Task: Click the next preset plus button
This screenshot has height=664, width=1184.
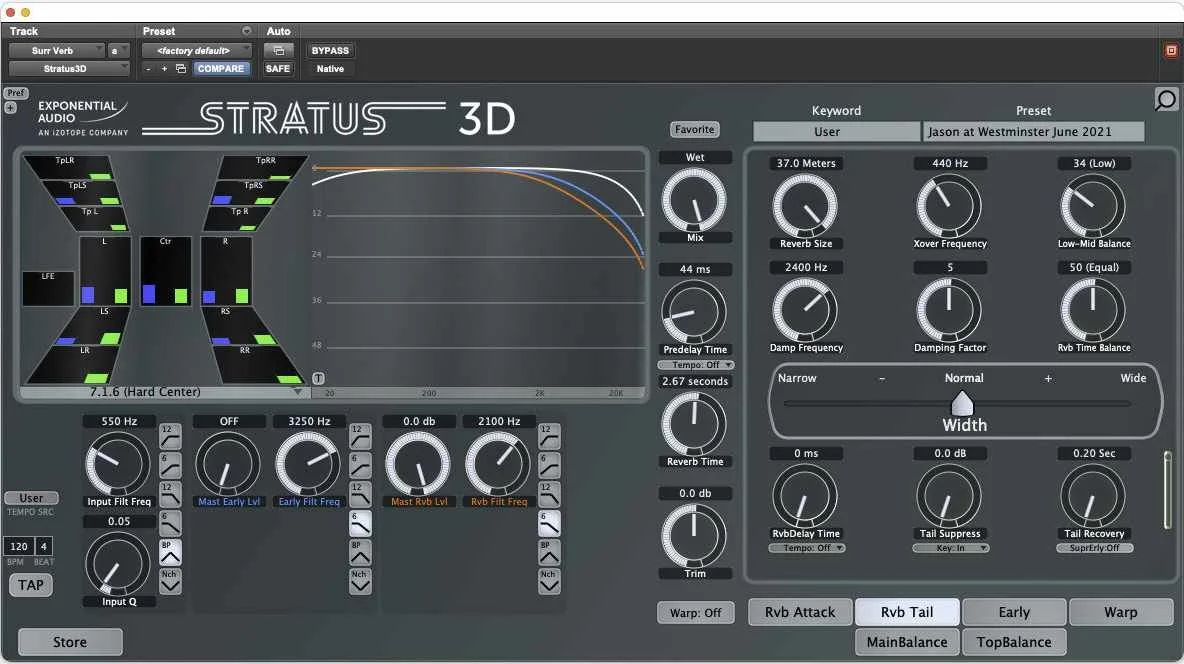Action: tap(164, 69)
